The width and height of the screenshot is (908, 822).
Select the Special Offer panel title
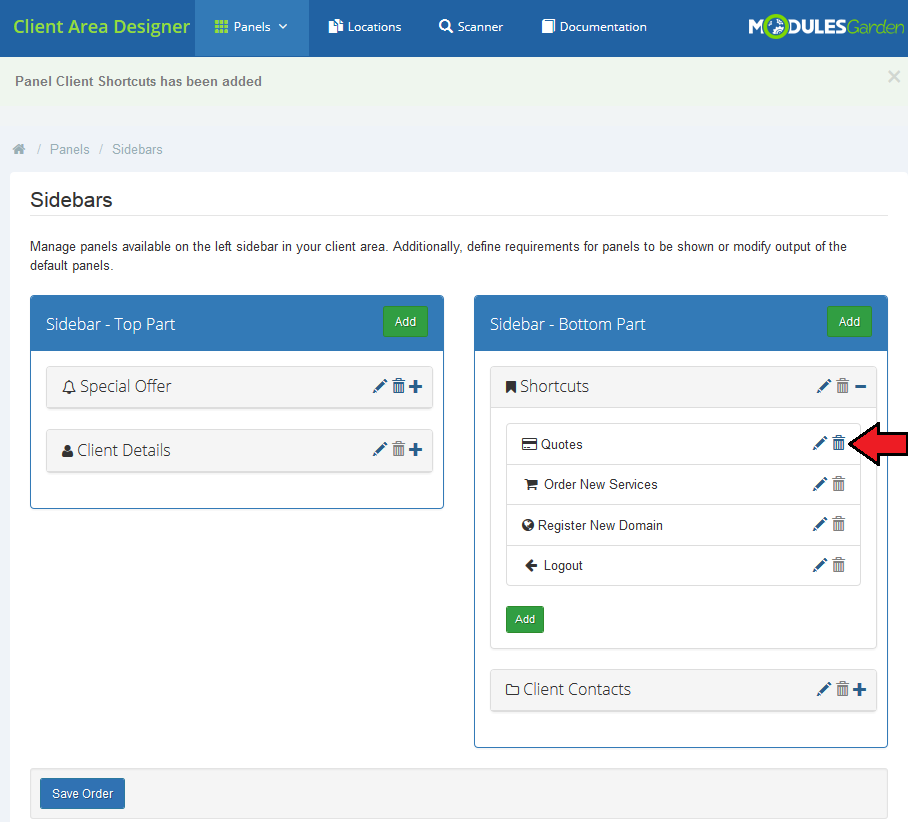tap(126, 386)
